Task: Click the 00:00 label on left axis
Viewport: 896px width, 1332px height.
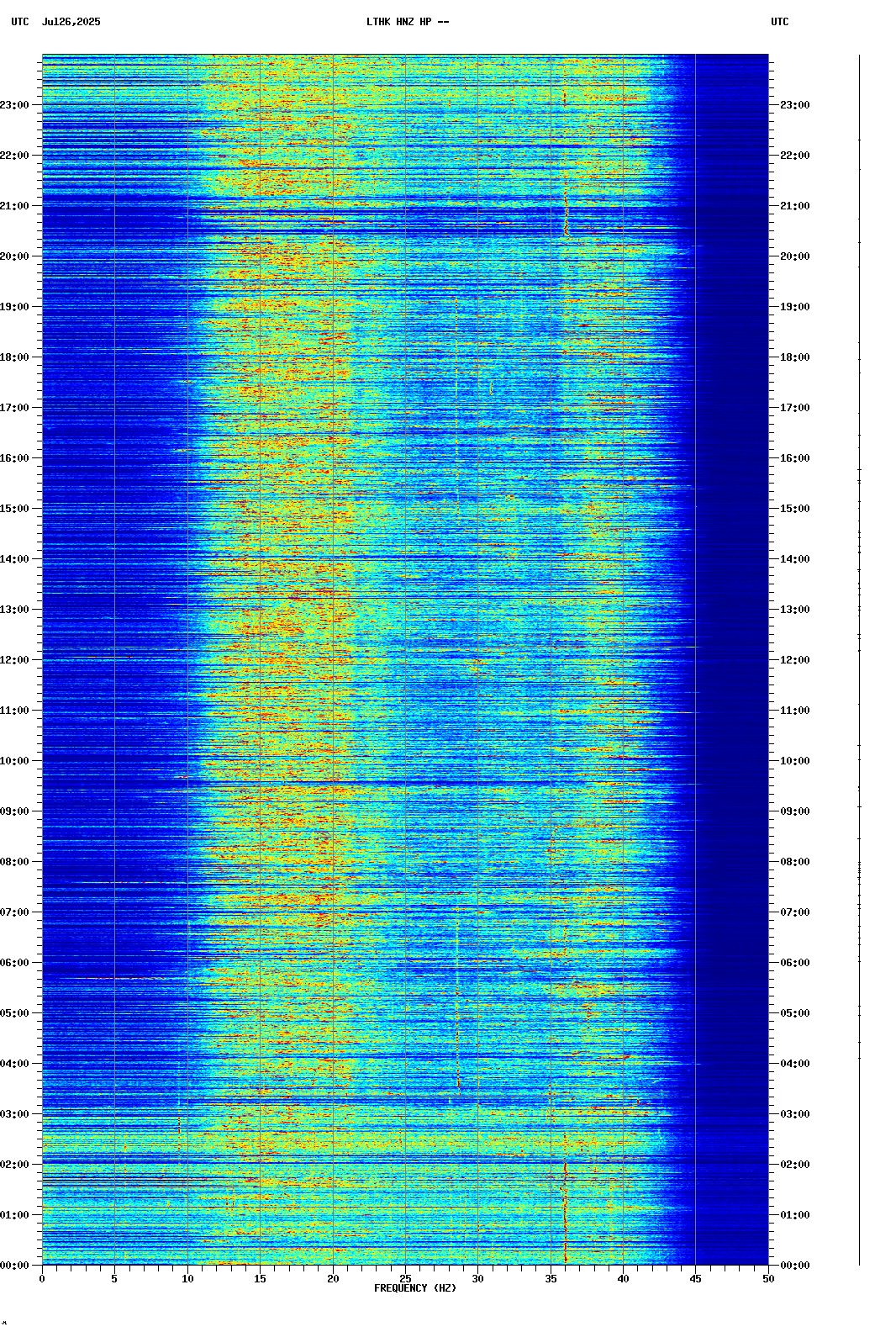Action: [x=14, y=1266]
